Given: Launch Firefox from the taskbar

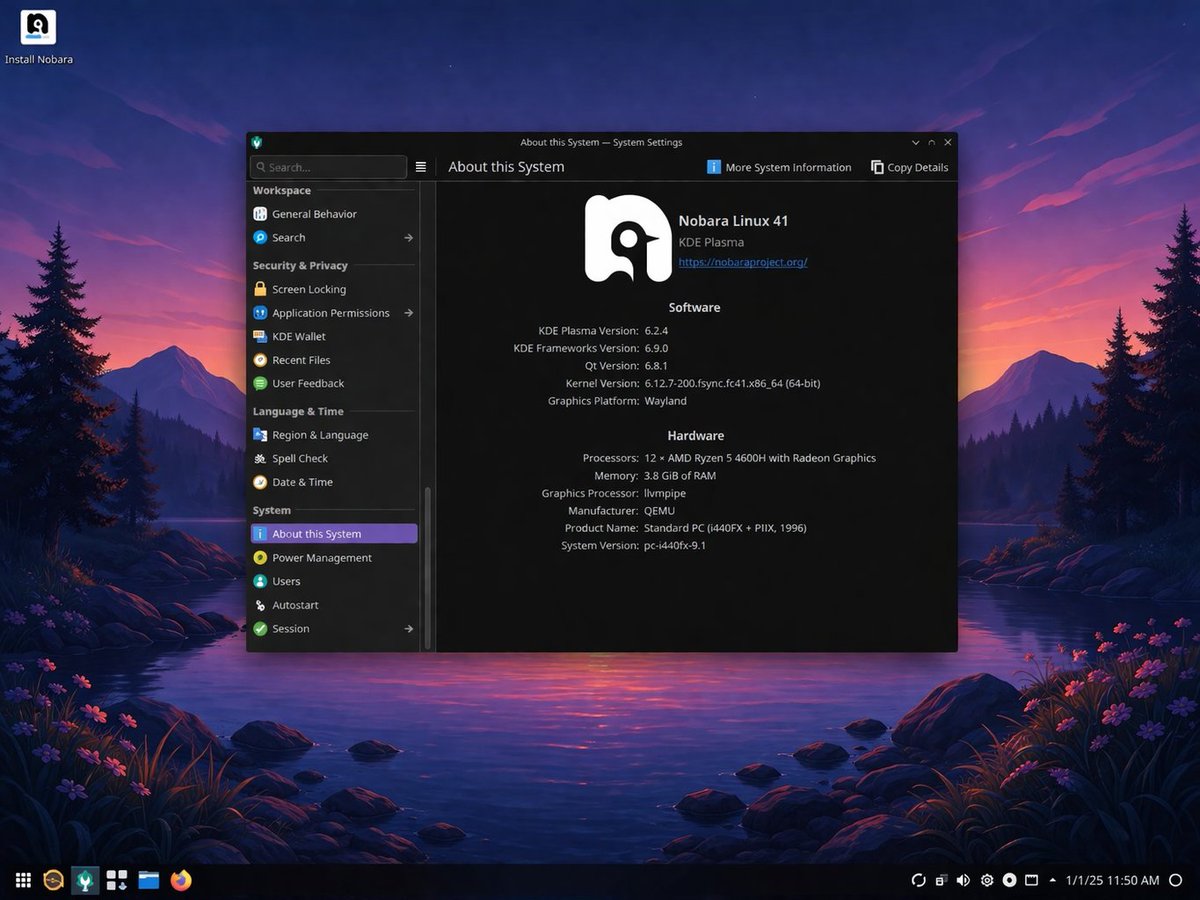Looking at the screenshot, I should 181,880.
